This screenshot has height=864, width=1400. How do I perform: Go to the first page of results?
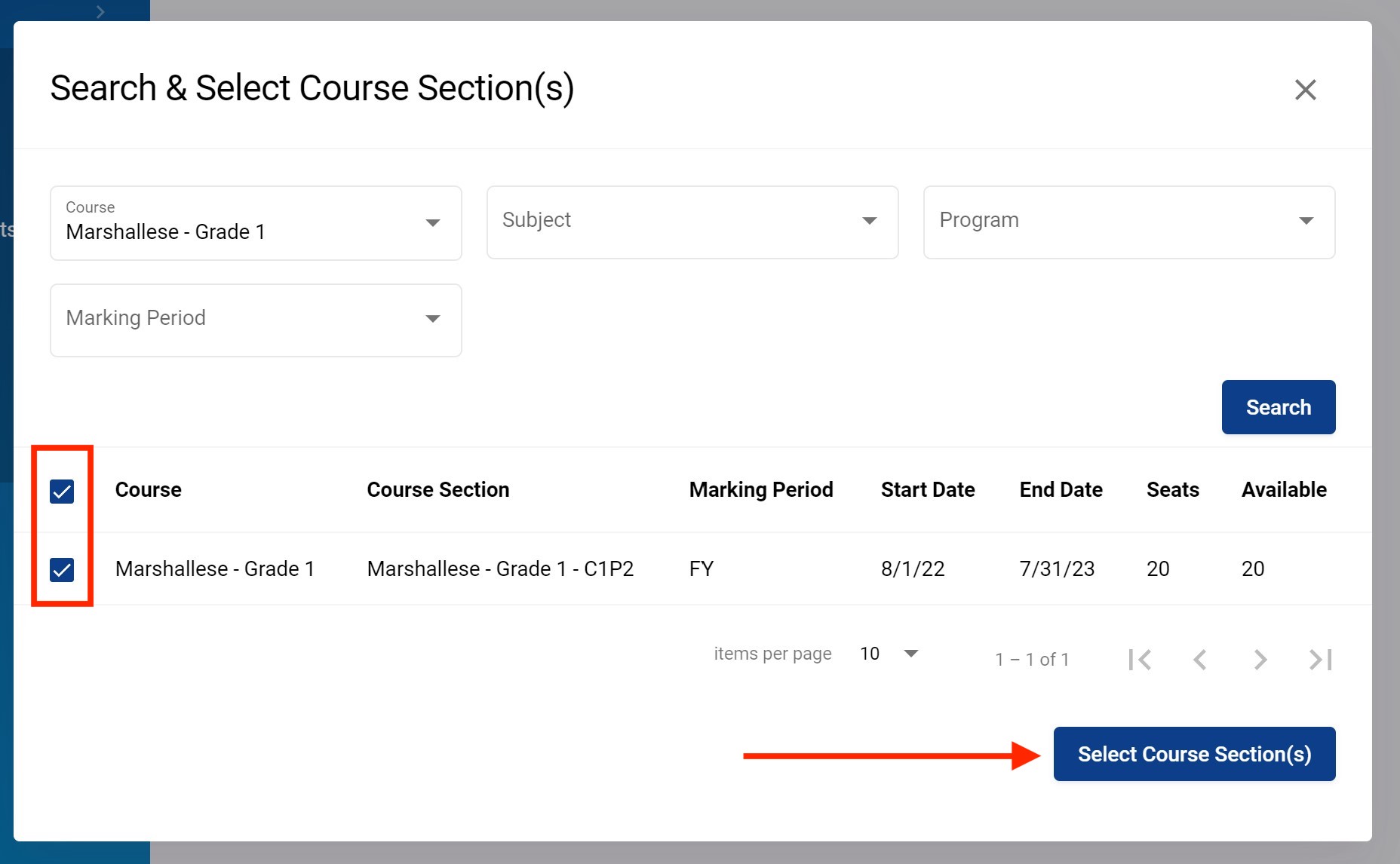pyautogui.click(x=1140, y=660)
